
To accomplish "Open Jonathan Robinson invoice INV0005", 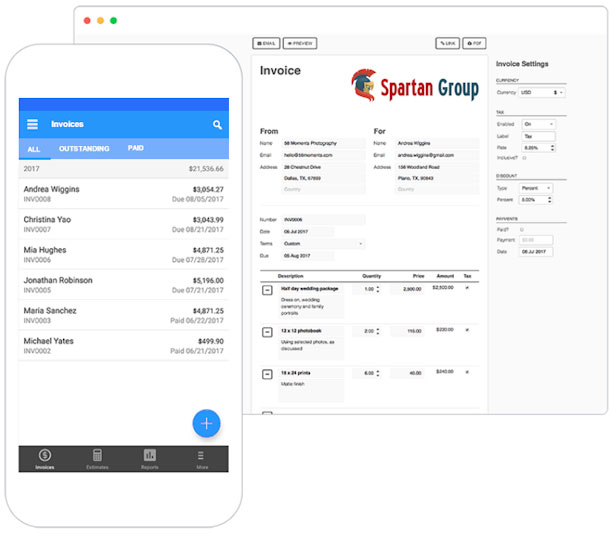I will [124, 285].
